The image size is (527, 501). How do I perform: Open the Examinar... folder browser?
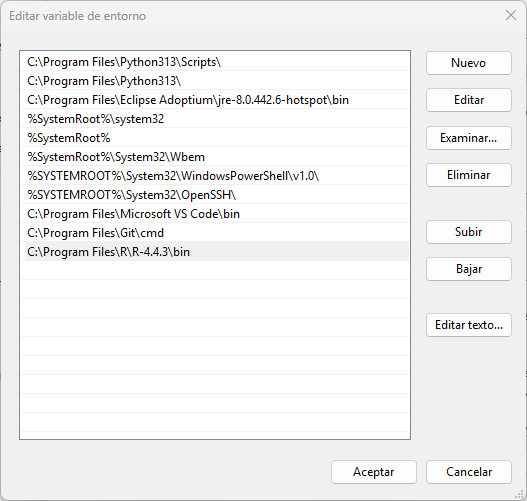[x=469, y=138]
